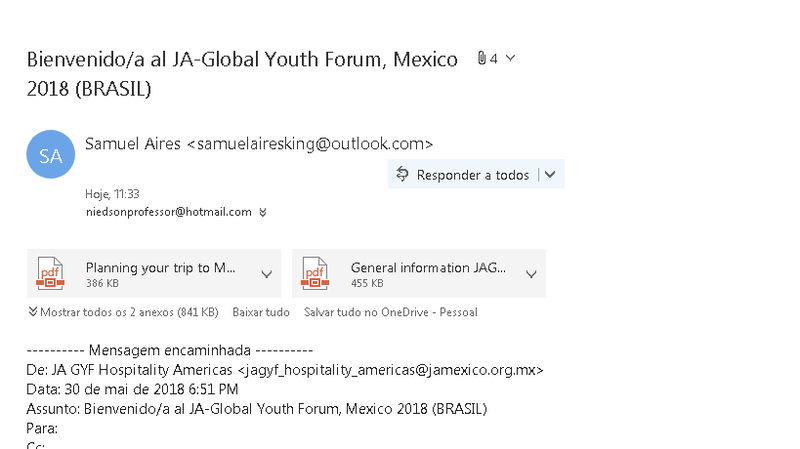Click recipient niedsonprofessor@hotmail.com
The image size is (800, 449).
point(168,212)
